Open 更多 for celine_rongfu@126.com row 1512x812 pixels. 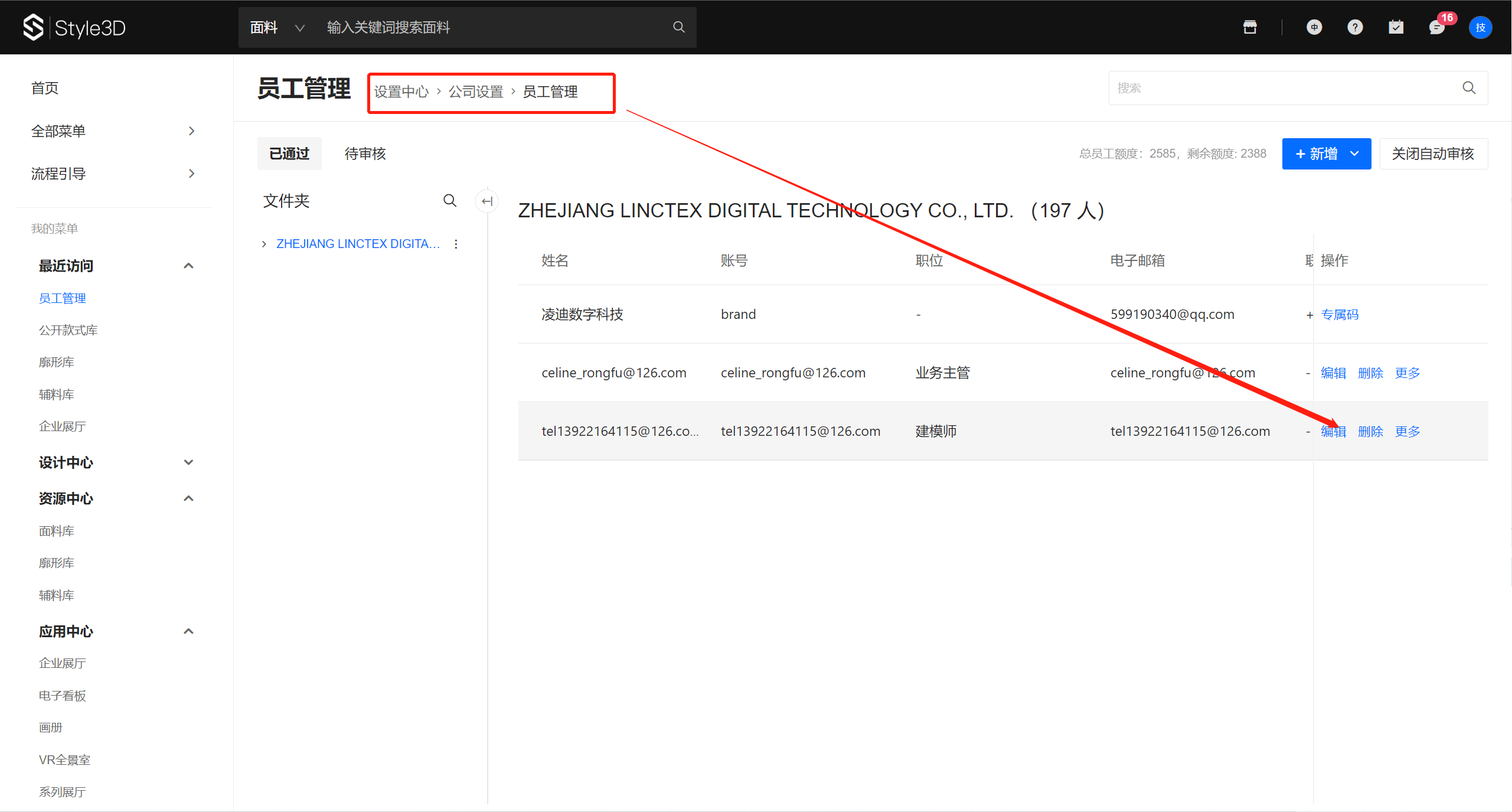click(1408, 373)
